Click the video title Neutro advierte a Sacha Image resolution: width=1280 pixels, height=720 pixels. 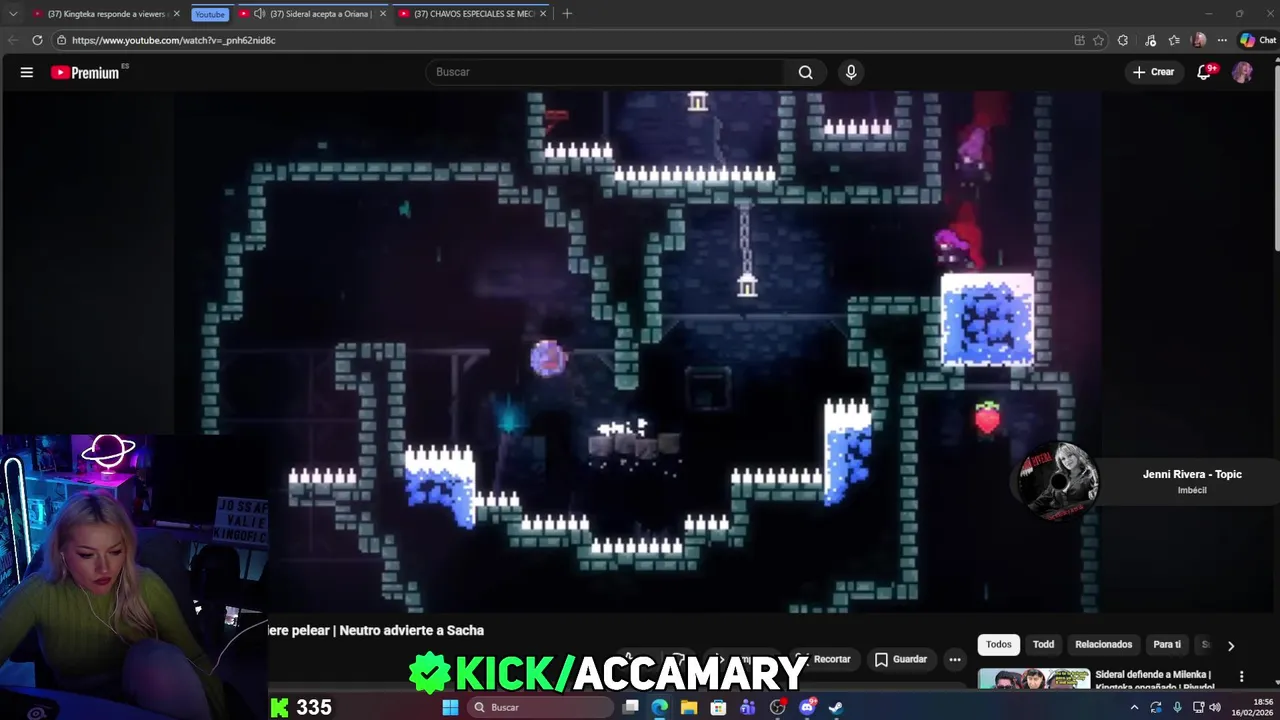376,630
